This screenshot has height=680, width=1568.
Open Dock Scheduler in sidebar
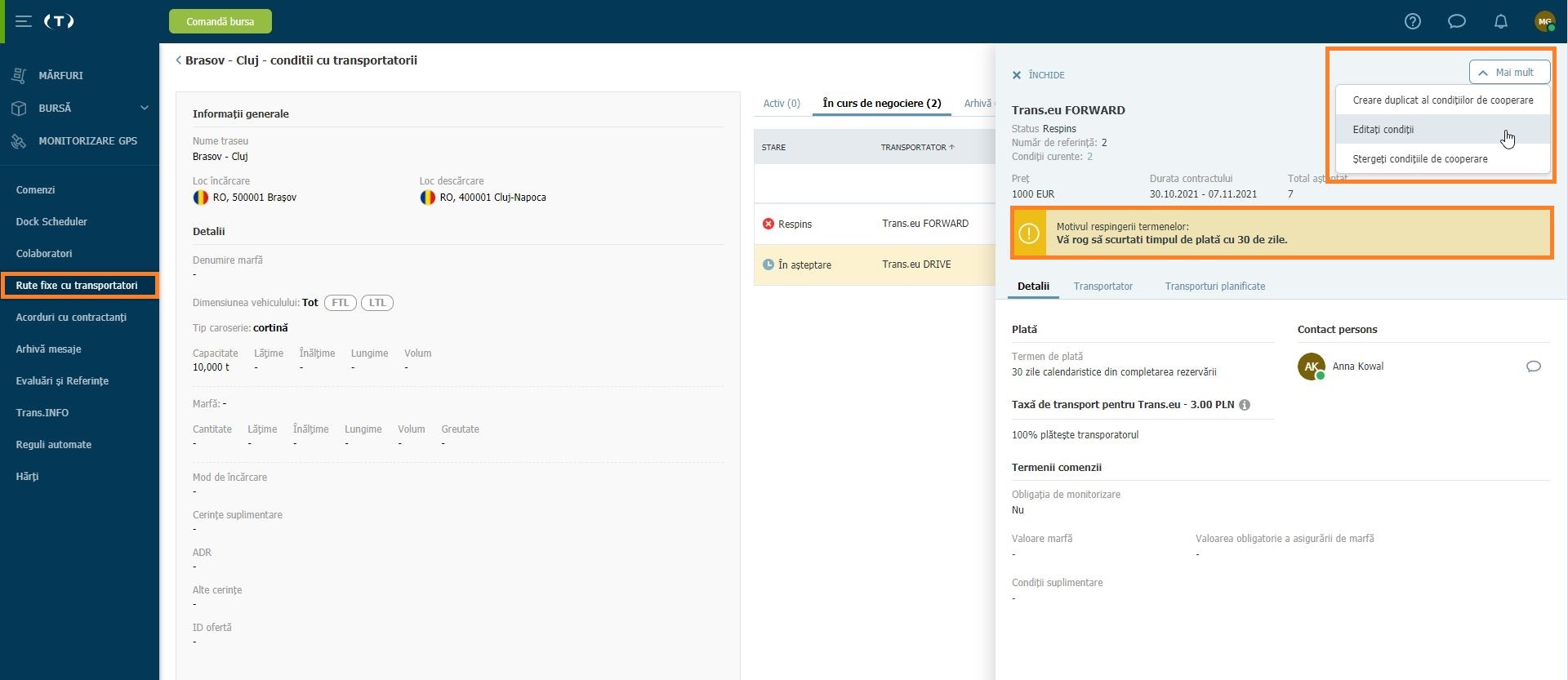tap(51, 222)
